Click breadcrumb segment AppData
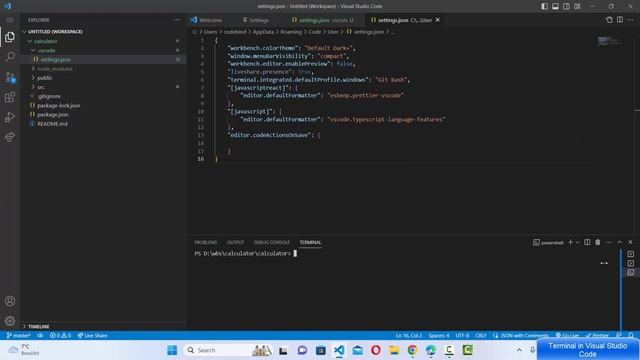 click(x=263, y=32)
